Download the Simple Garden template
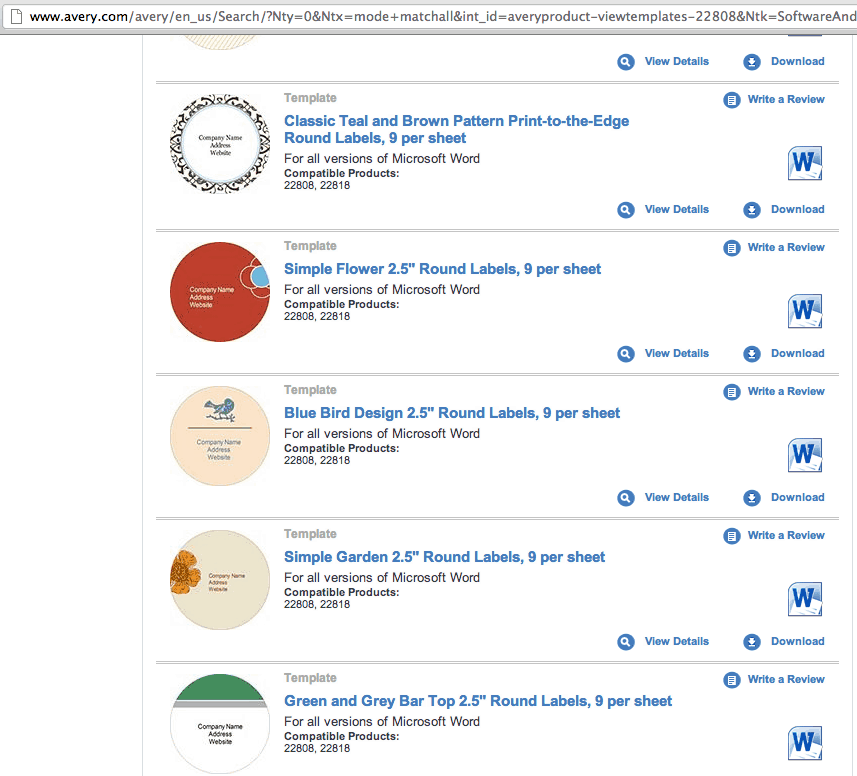The image size is (857, 776). point(797,642)
